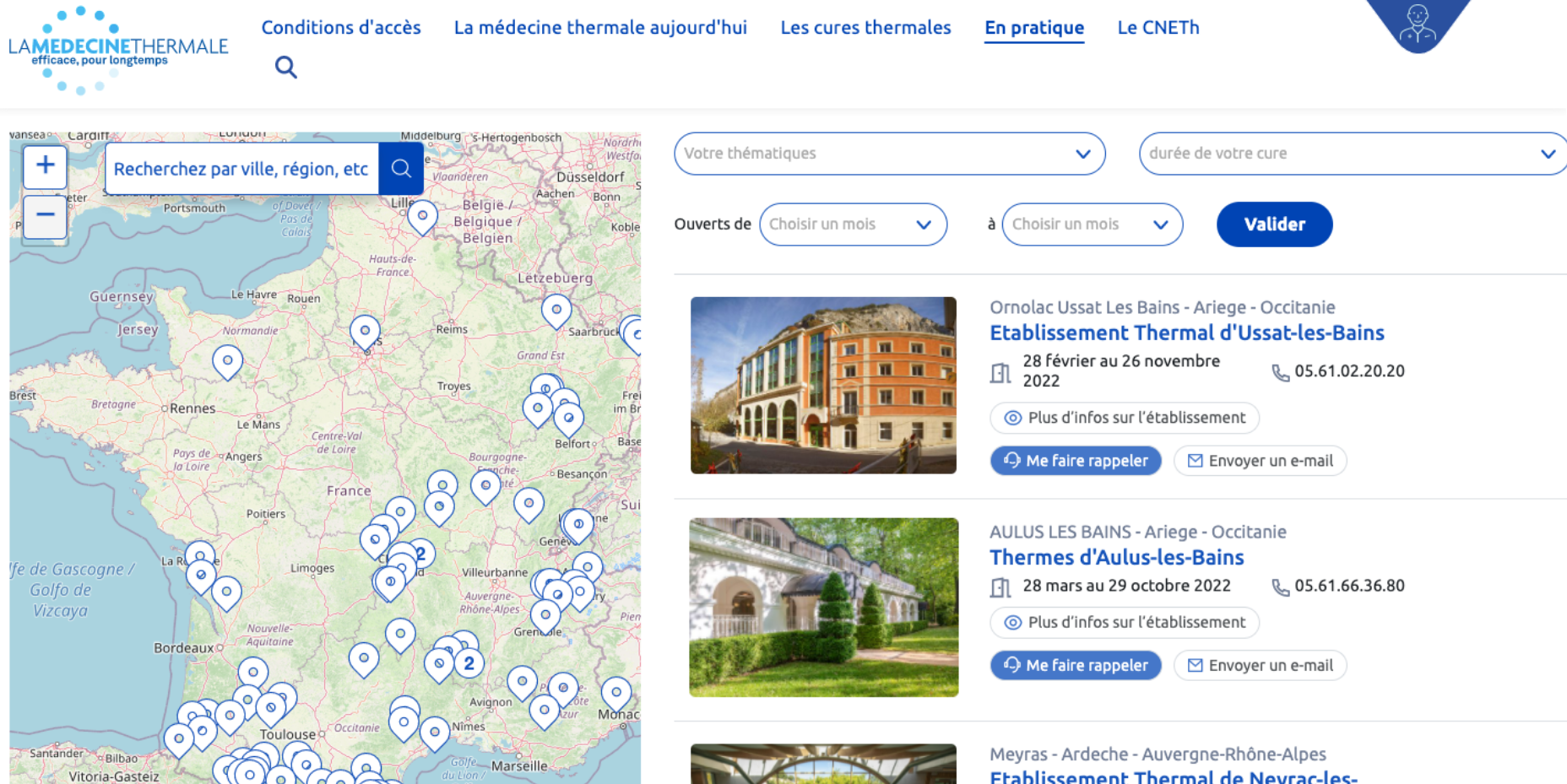Choose opening end month dropdown
1567x784 pixels.
click(x=1092, y=224)
